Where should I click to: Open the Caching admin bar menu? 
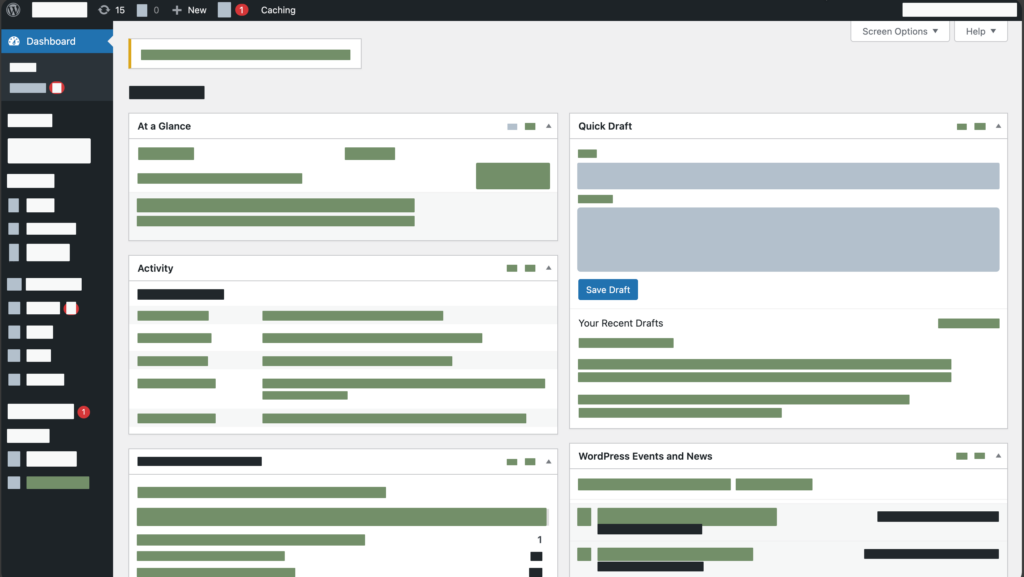click(278, 10)
